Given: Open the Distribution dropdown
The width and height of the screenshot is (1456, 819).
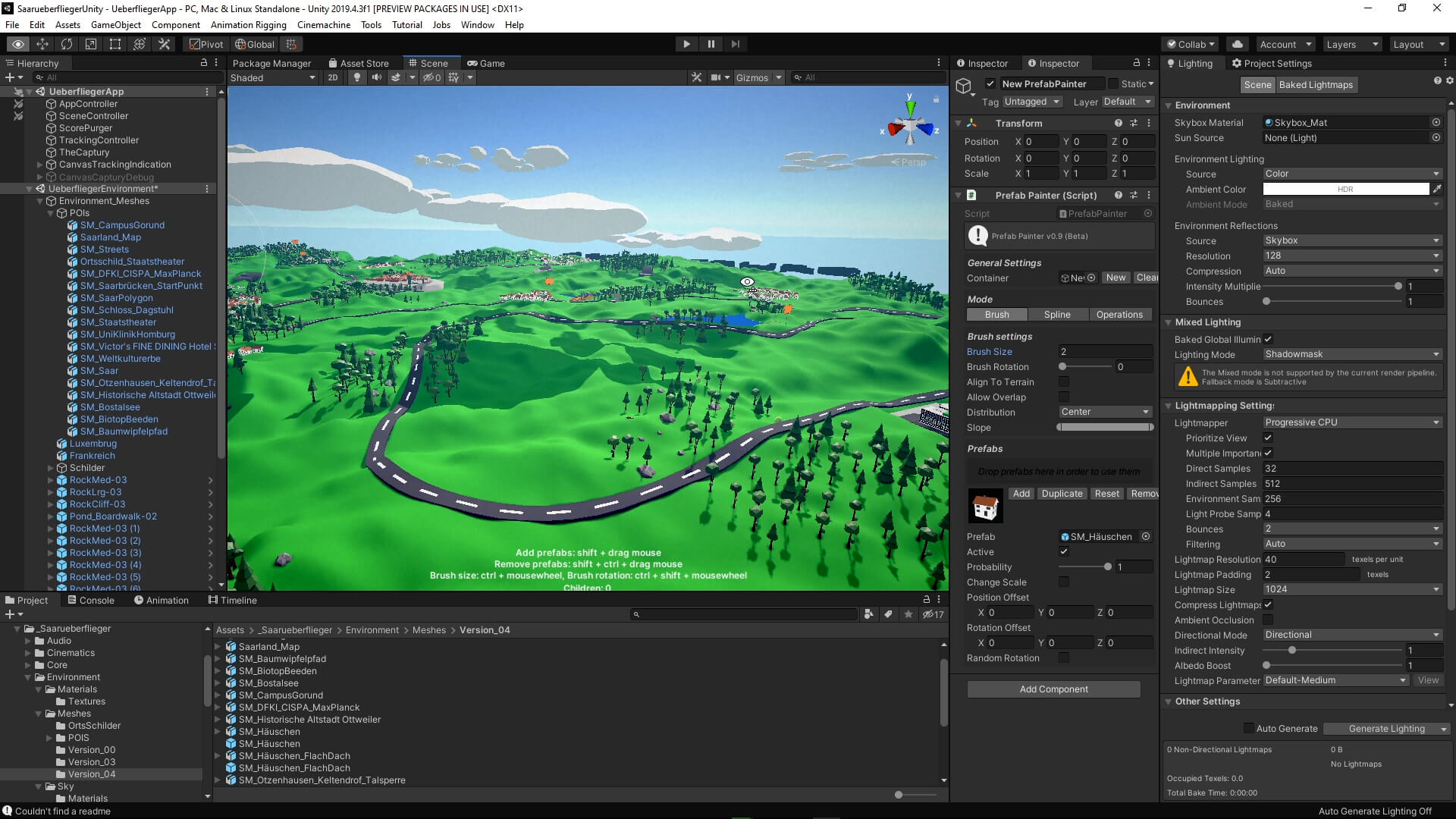Looking at the screenshot, I should pos(1106,412).
